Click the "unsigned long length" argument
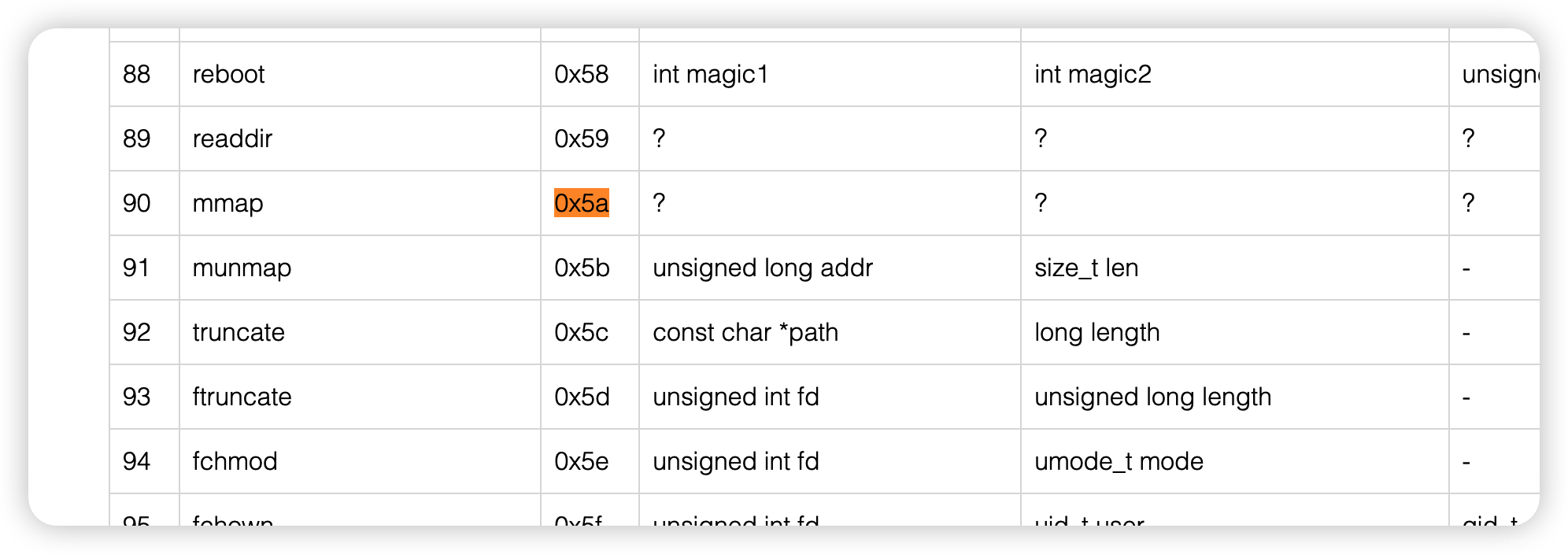 click(1152, 397)
